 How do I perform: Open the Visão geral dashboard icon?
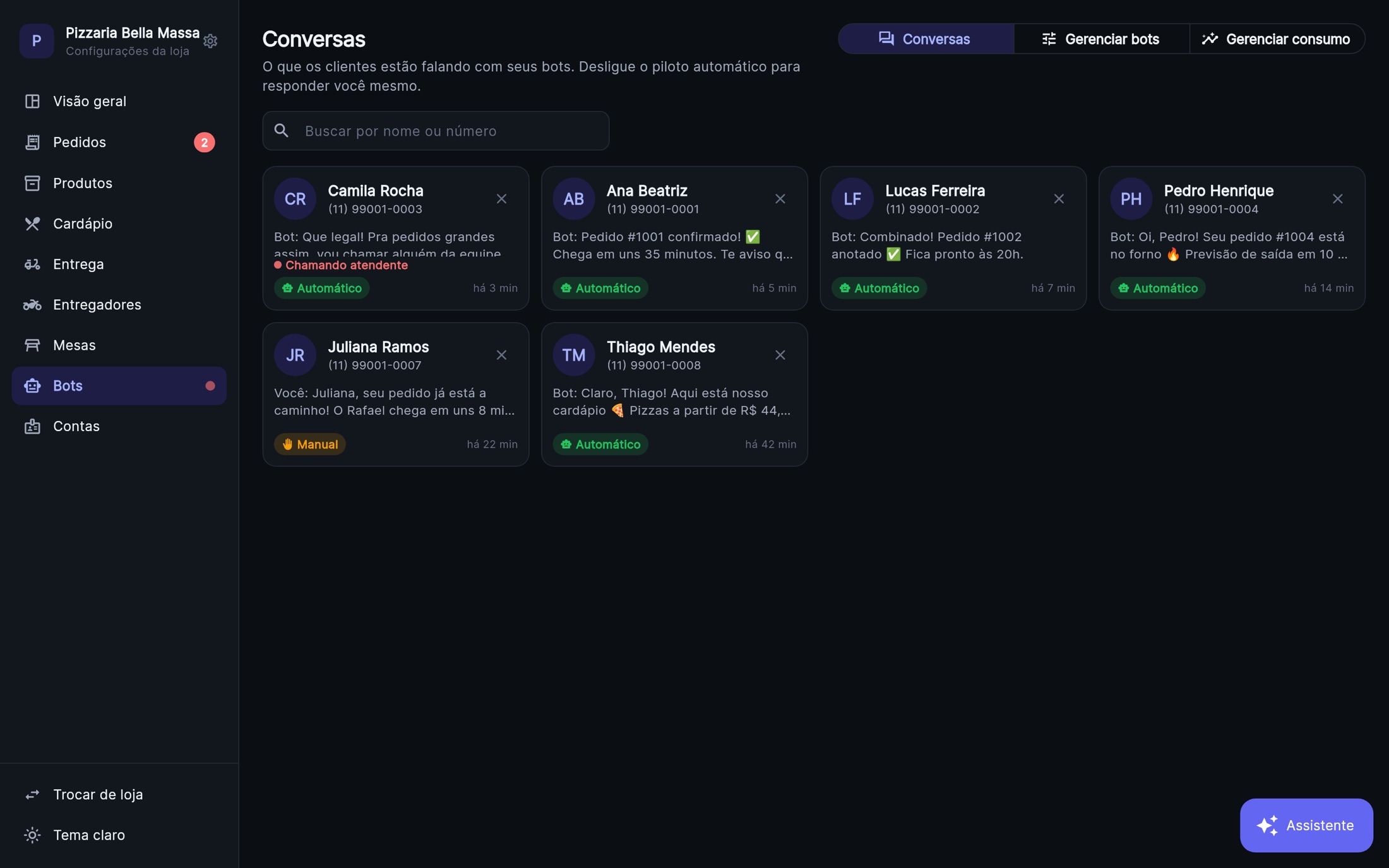(x=32, y=101)
